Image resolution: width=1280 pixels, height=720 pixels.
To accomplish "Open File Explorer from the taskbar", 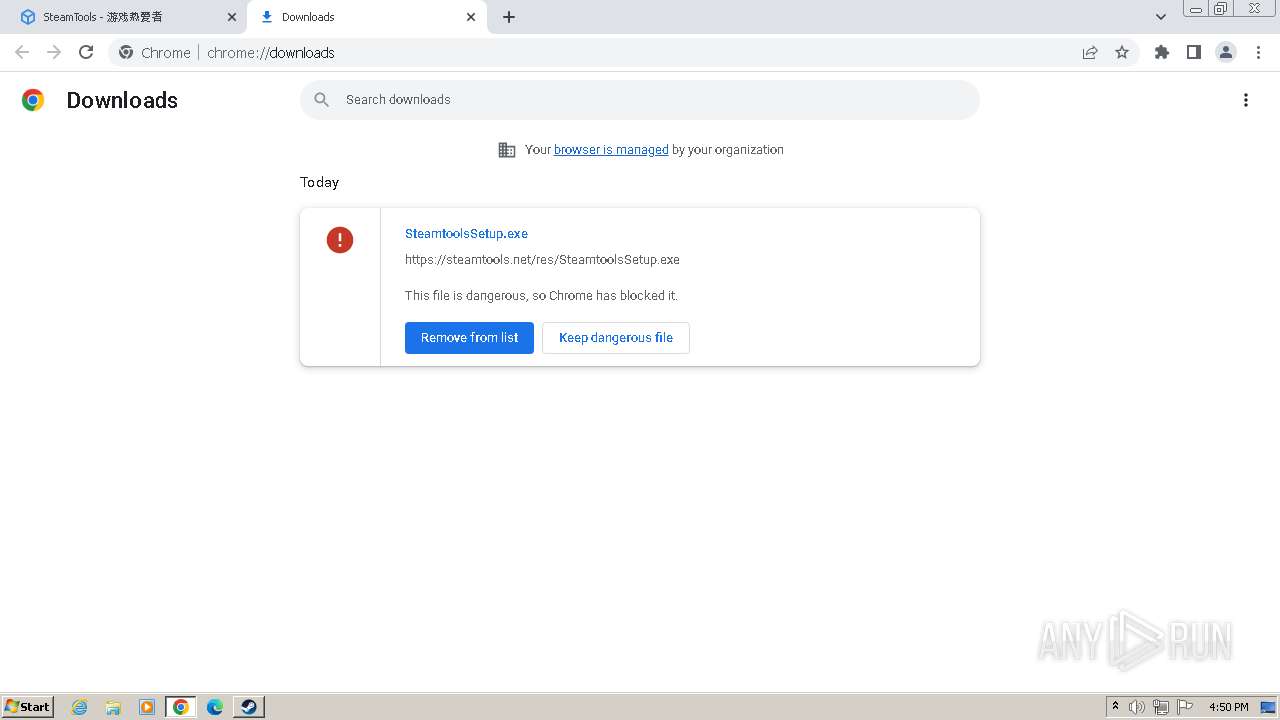I will pos(113,707).
